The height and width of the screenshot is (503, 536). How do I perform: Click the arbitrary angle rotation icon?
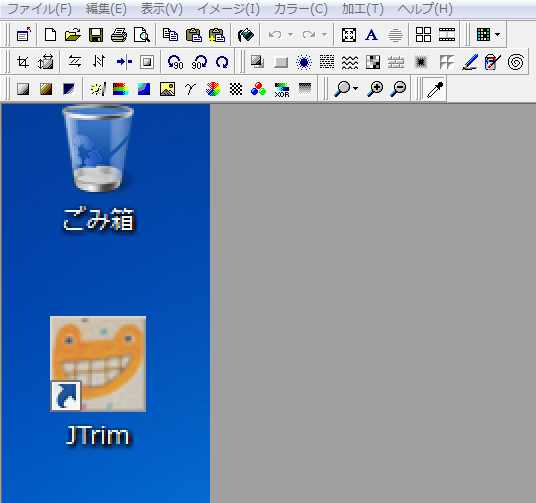click(222, 62)
